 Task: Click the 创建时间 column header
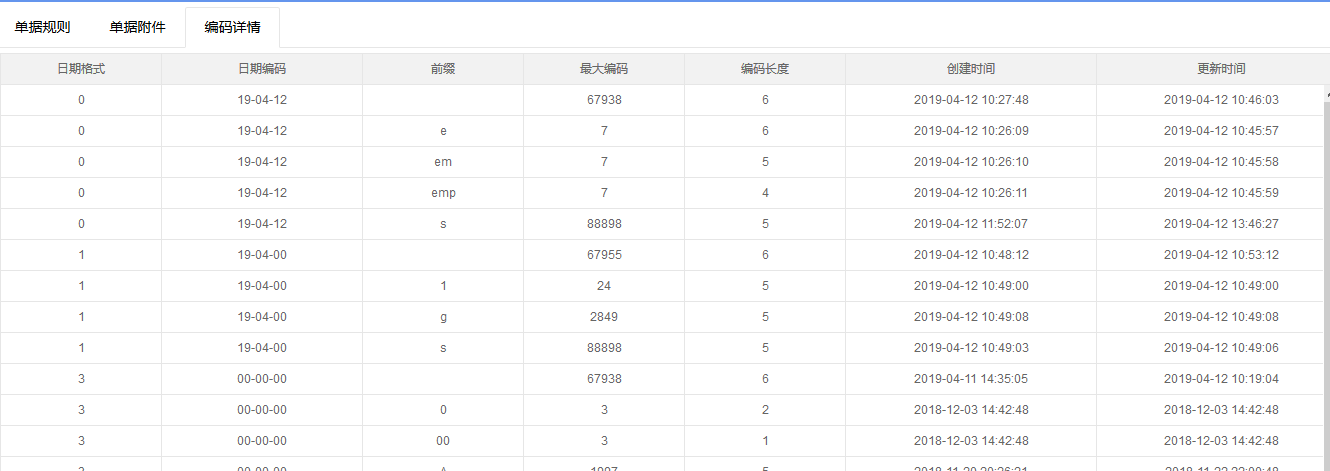tap(971, 69)
